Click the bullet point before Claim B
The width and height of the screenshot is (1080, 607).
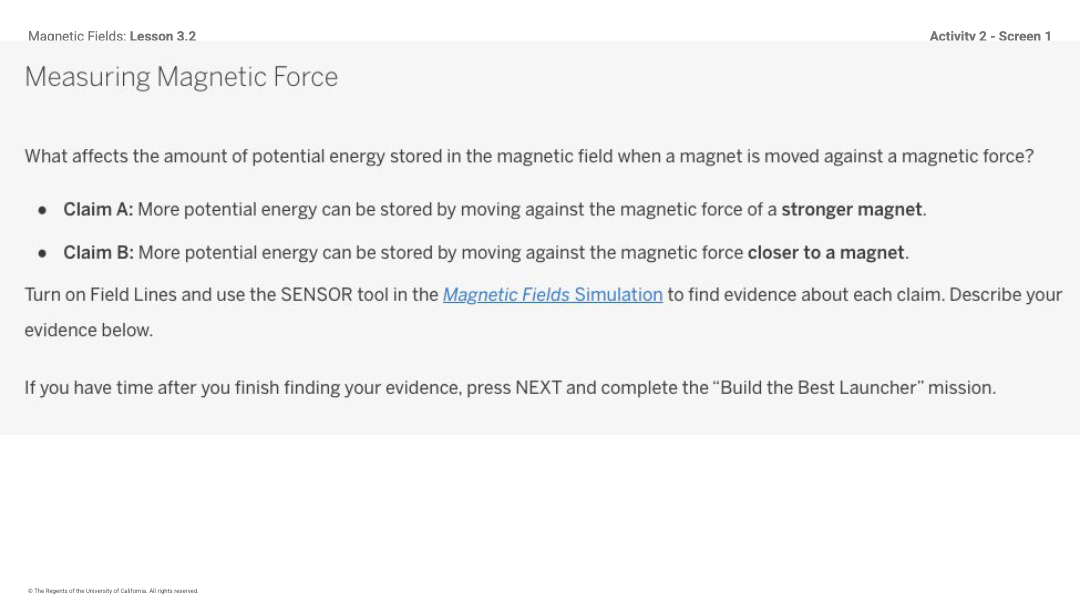[x=42, y=253]
